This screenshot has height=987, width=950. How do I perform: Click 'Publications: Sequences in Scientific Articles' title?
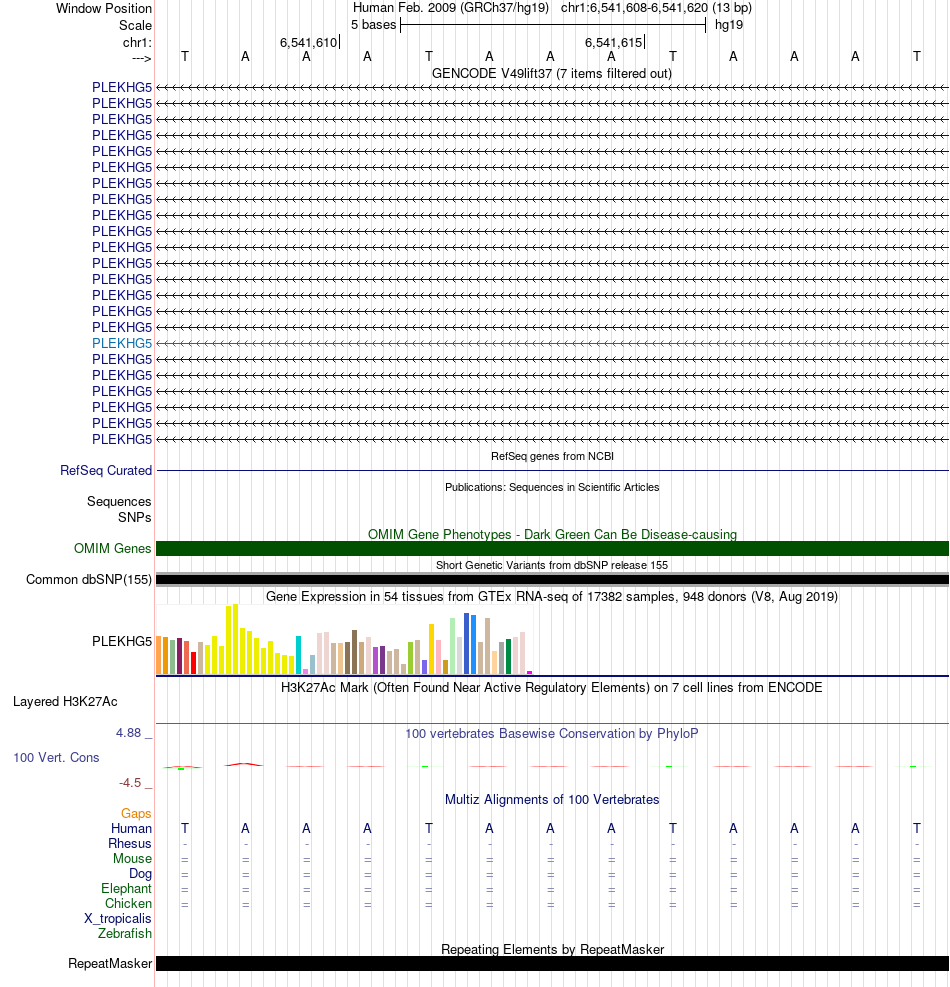(x=552, y=487)
